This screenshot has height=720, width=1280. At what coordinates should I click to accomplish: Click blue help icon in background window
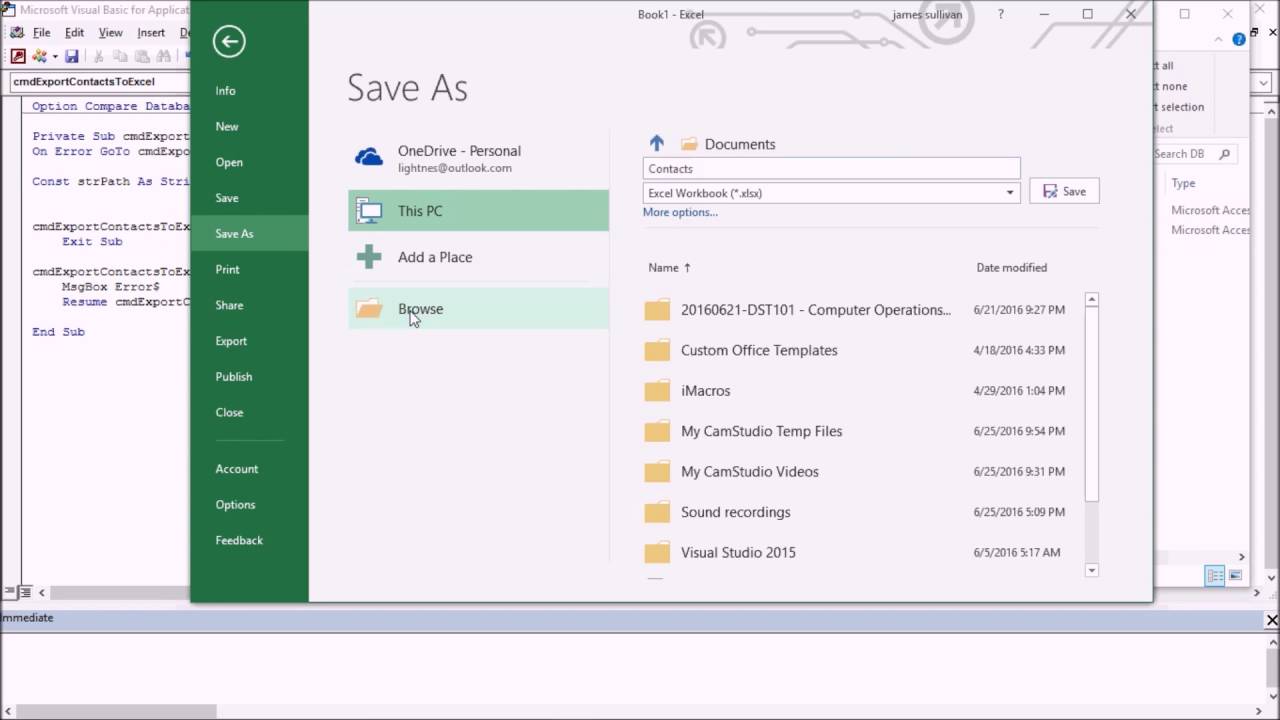click(x=1240, y=39)
